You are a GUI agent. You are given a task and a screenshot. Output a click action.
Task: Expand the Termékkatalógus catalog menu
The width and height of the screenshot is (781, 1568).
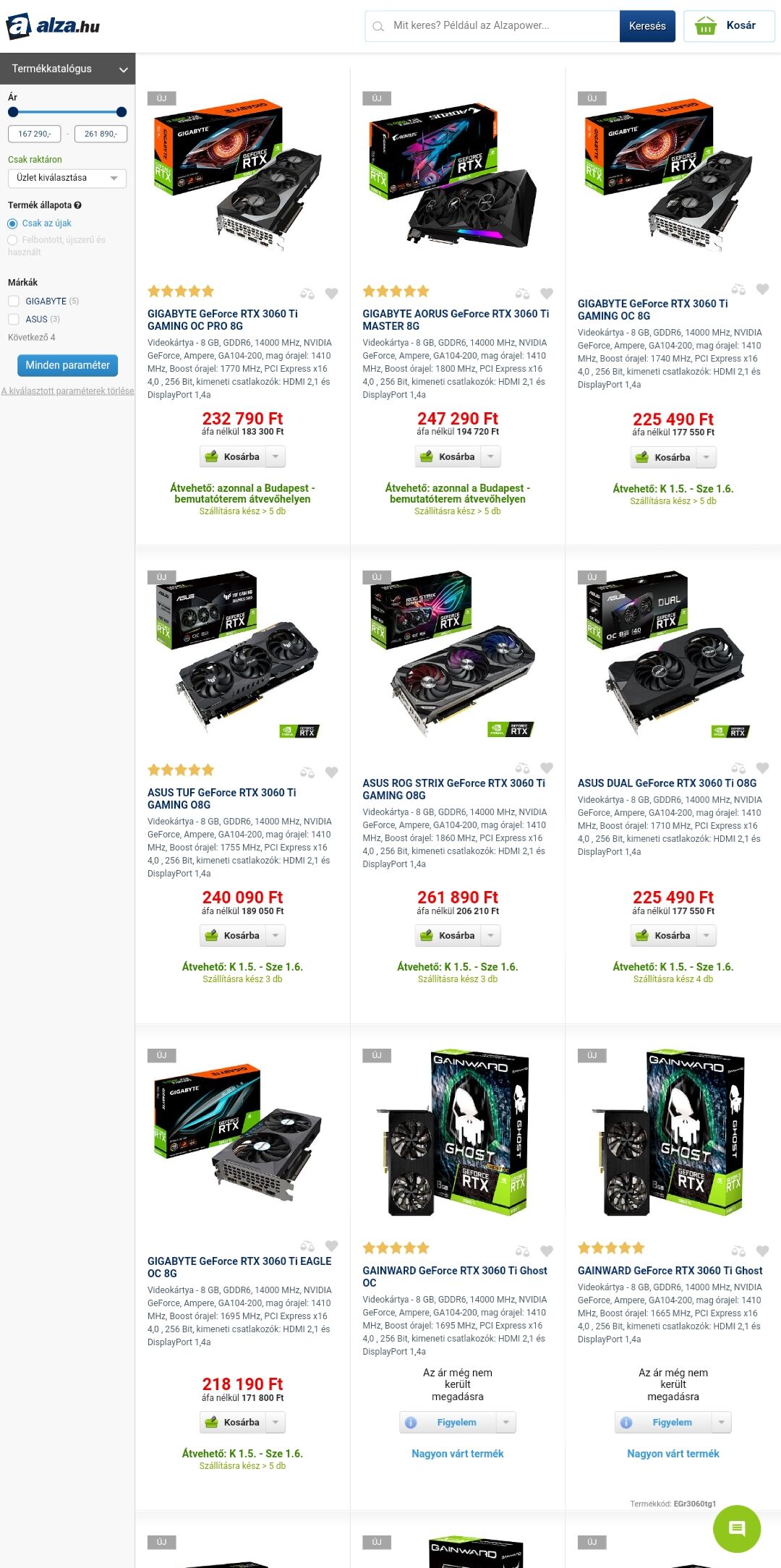(x=67, y=69)
